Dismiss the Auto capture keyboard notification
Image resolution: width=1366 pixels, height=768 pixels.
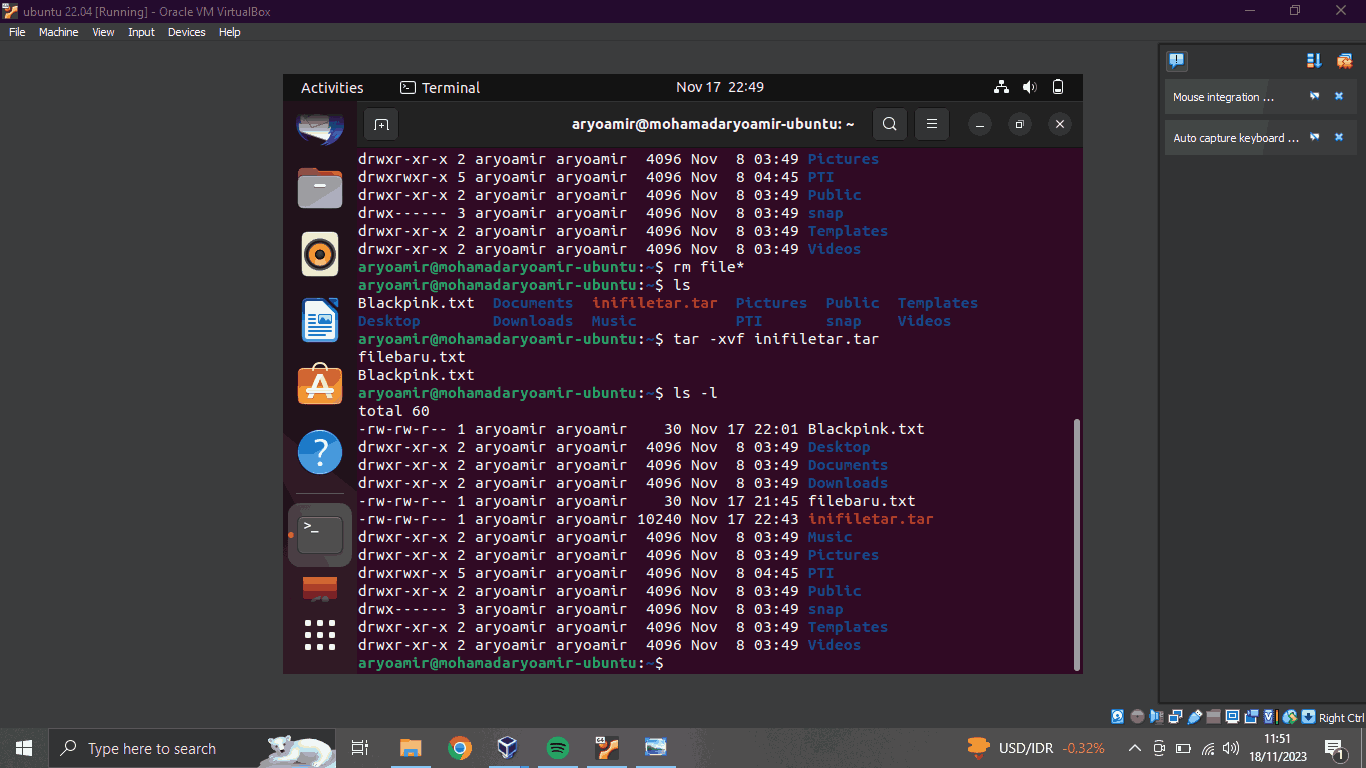(1339, 138)
